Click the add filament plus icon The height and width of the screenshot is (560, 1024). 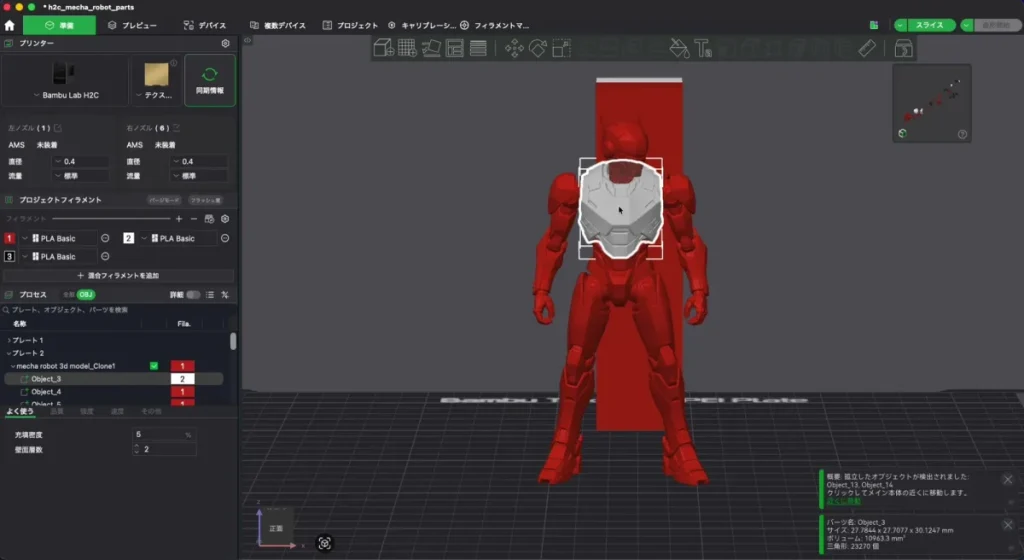point(179,219)
